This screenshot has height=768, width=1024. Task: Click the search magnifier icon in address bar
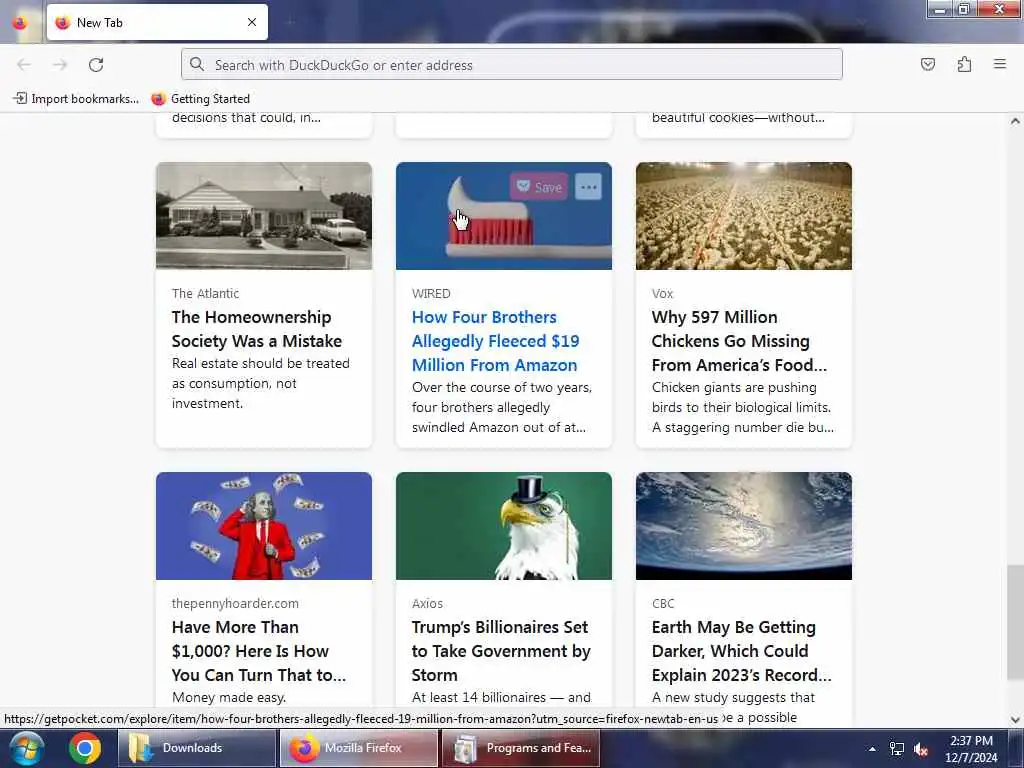click(197, 65)
